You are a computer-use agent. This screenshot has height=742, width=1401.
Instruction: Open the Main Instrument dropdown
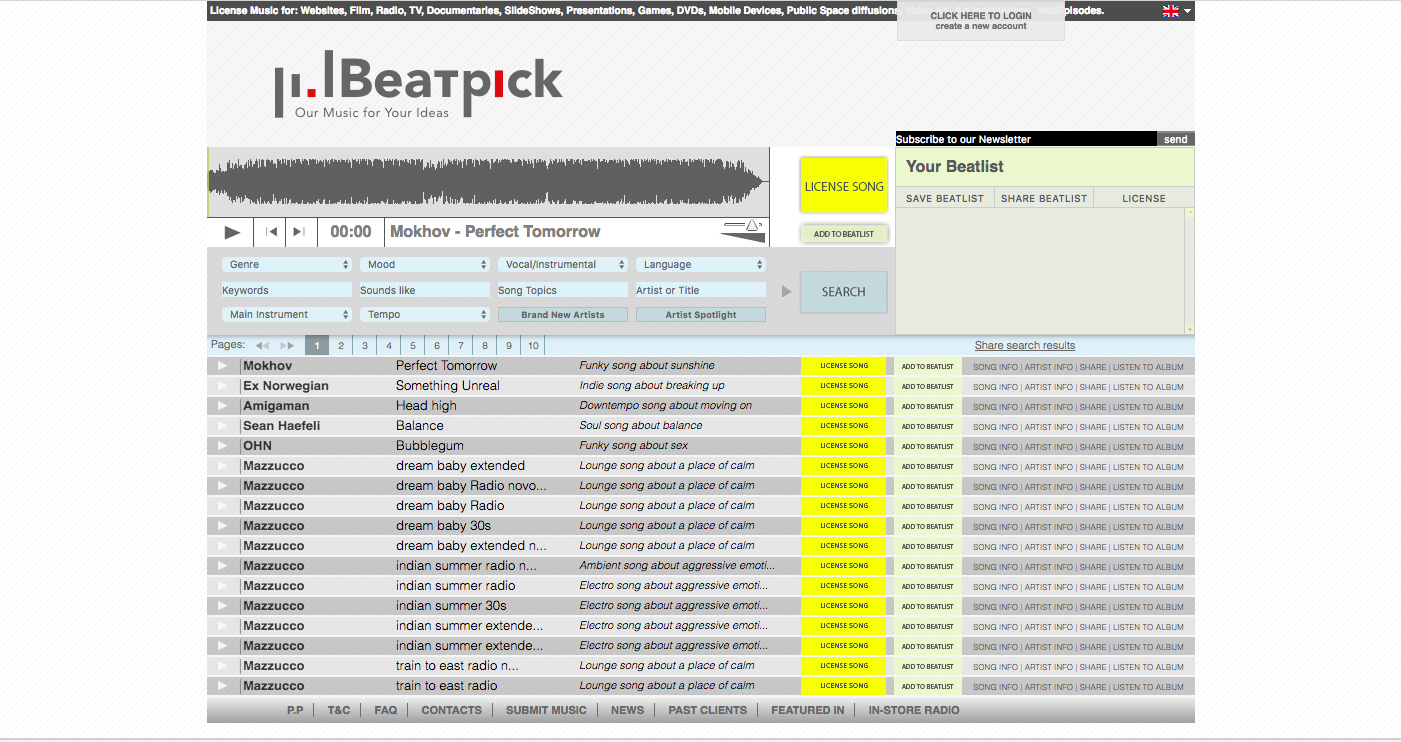coord(286,315)
